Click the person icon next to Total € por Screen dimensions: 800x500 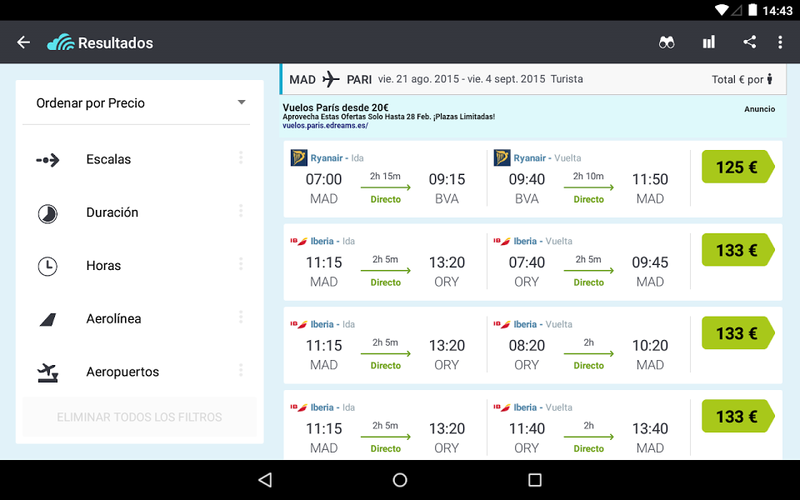(770, 79)
